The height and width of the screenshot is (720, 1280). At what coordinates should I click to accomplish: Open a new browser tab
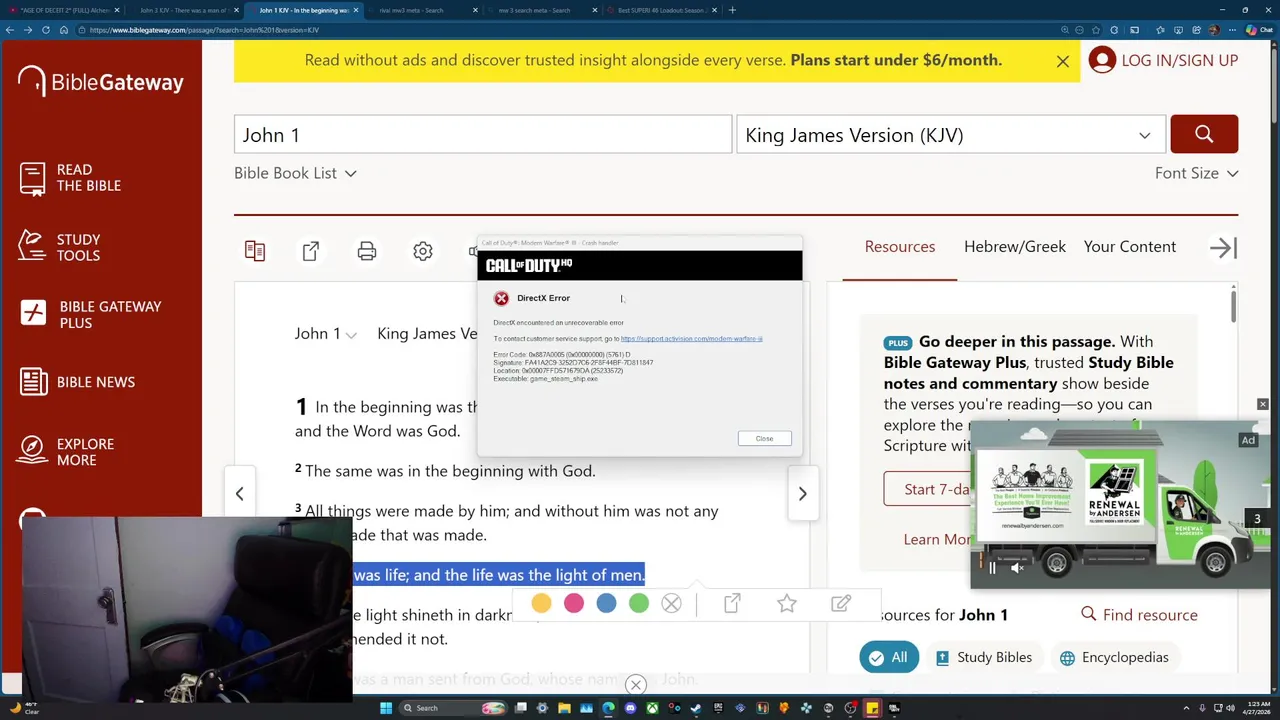coord(732,10)
